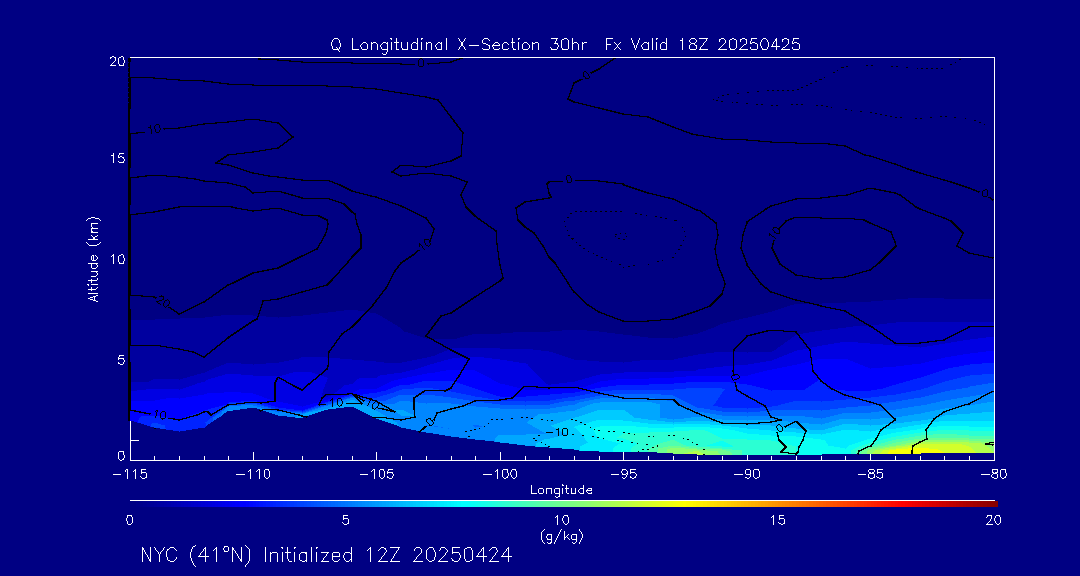Image resolution: width=1080 pixels, height=576 pixels.
Task: Click the "Altitude (km)" y-axis label
Action: 92,258
